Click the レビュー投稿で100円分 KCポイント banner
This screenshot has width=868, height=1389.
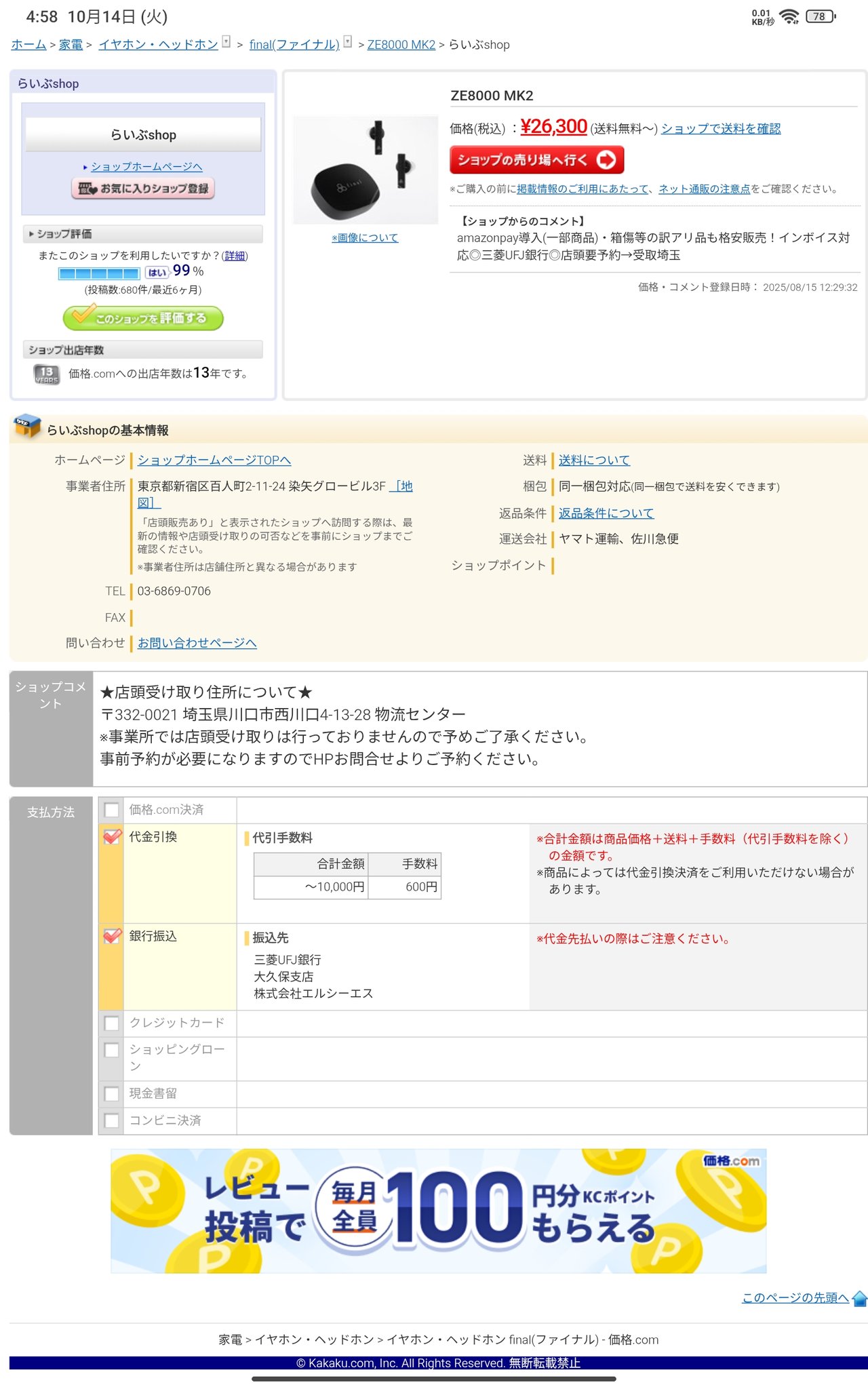[439, 1211]
